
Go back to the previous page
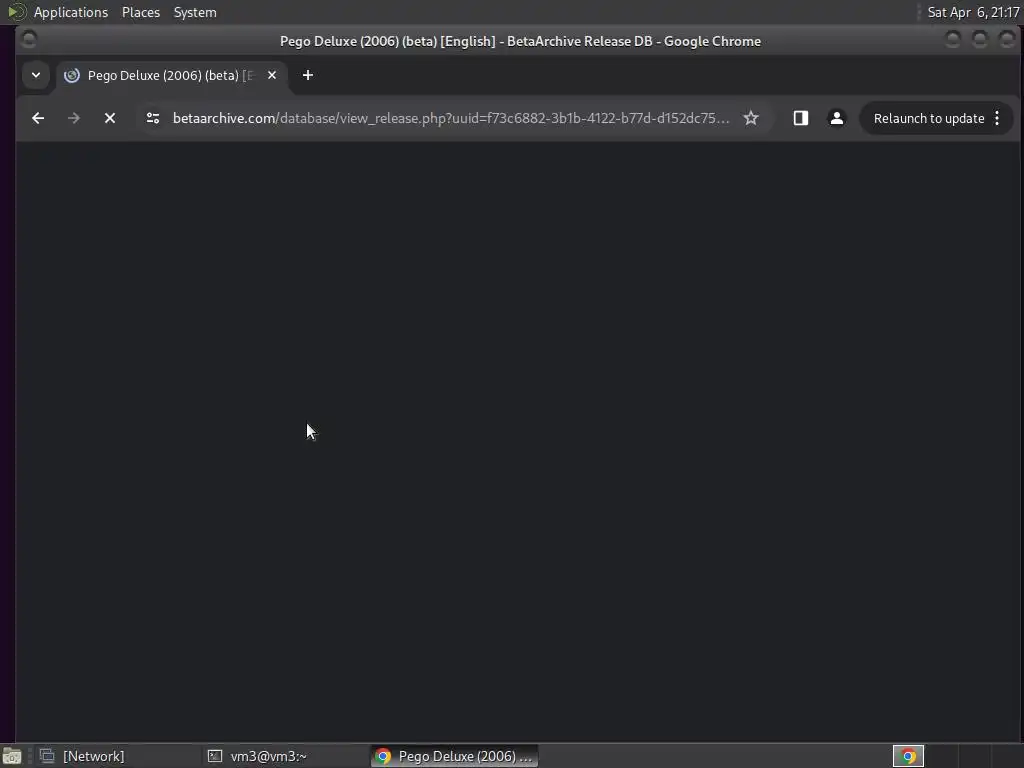(x=38, y=118)
